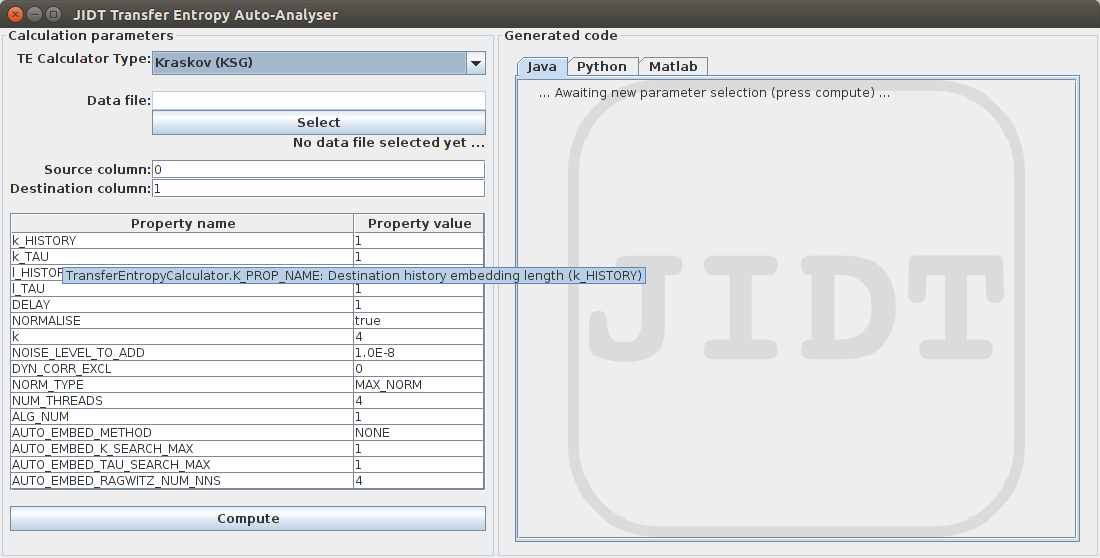Edit the MAX_NORM value cell
This screenshot has width=1100, height=558.
point(419,385)
